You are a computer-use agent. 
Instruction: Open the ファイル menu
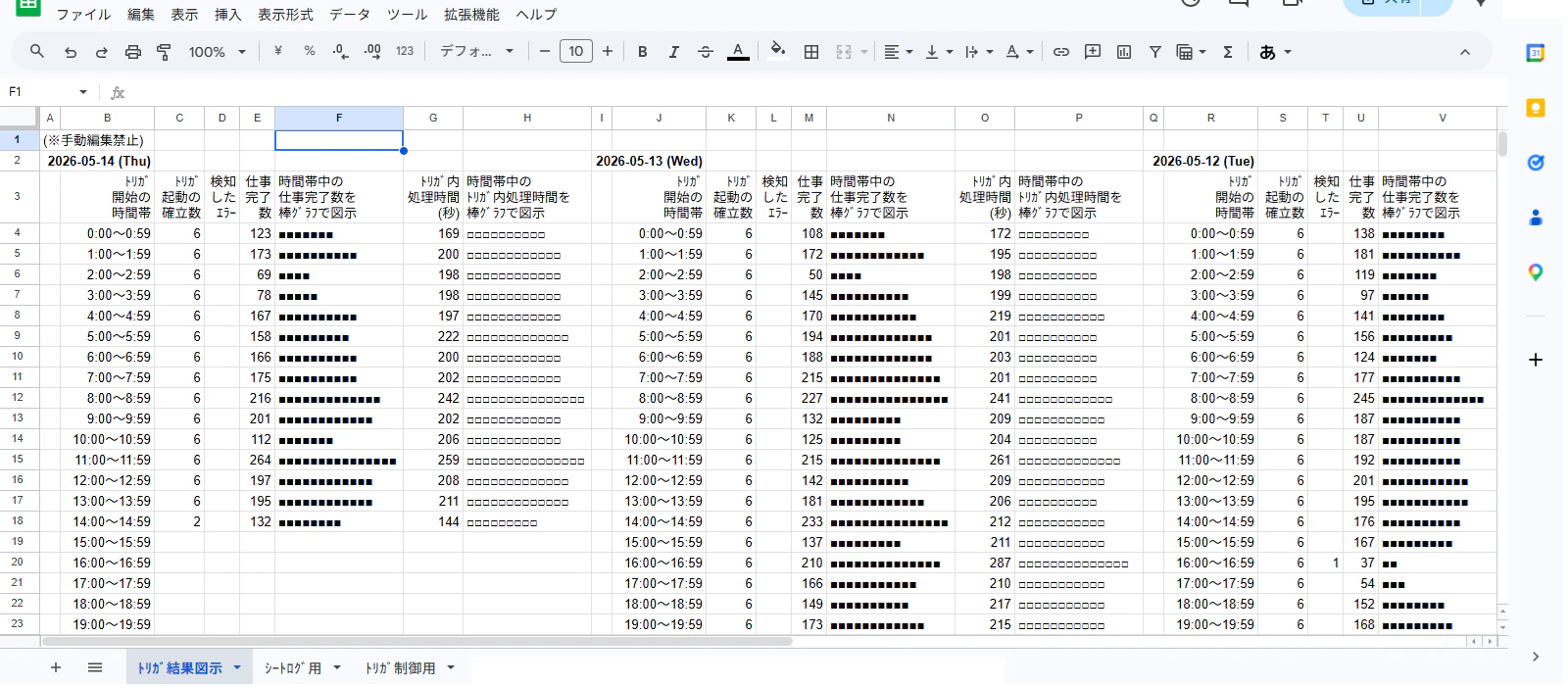pos(83,15)
